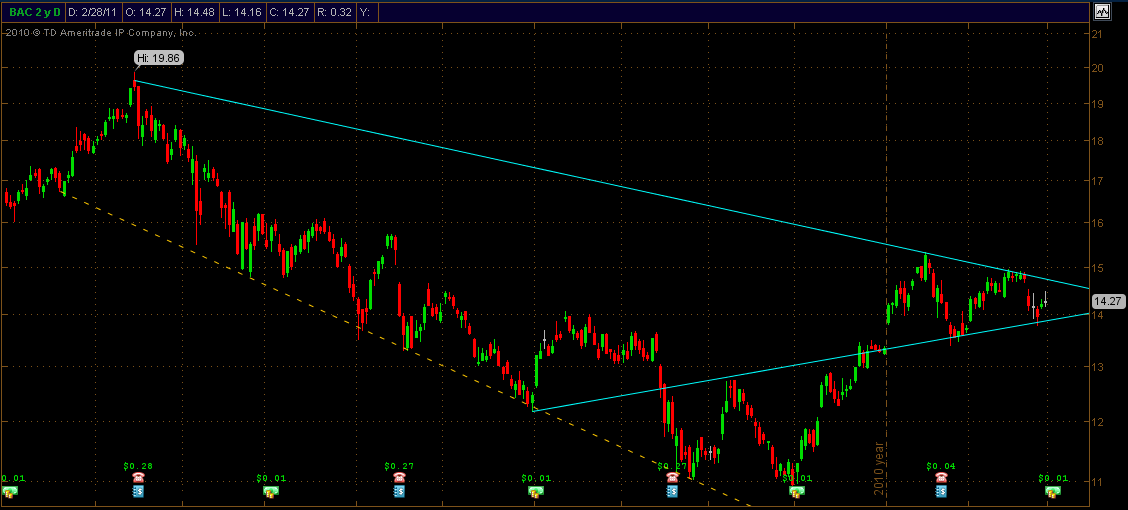This screenshot has width=1128, height=510.
Task: Click the 15 price axis label
Action: coord(1097,268)
